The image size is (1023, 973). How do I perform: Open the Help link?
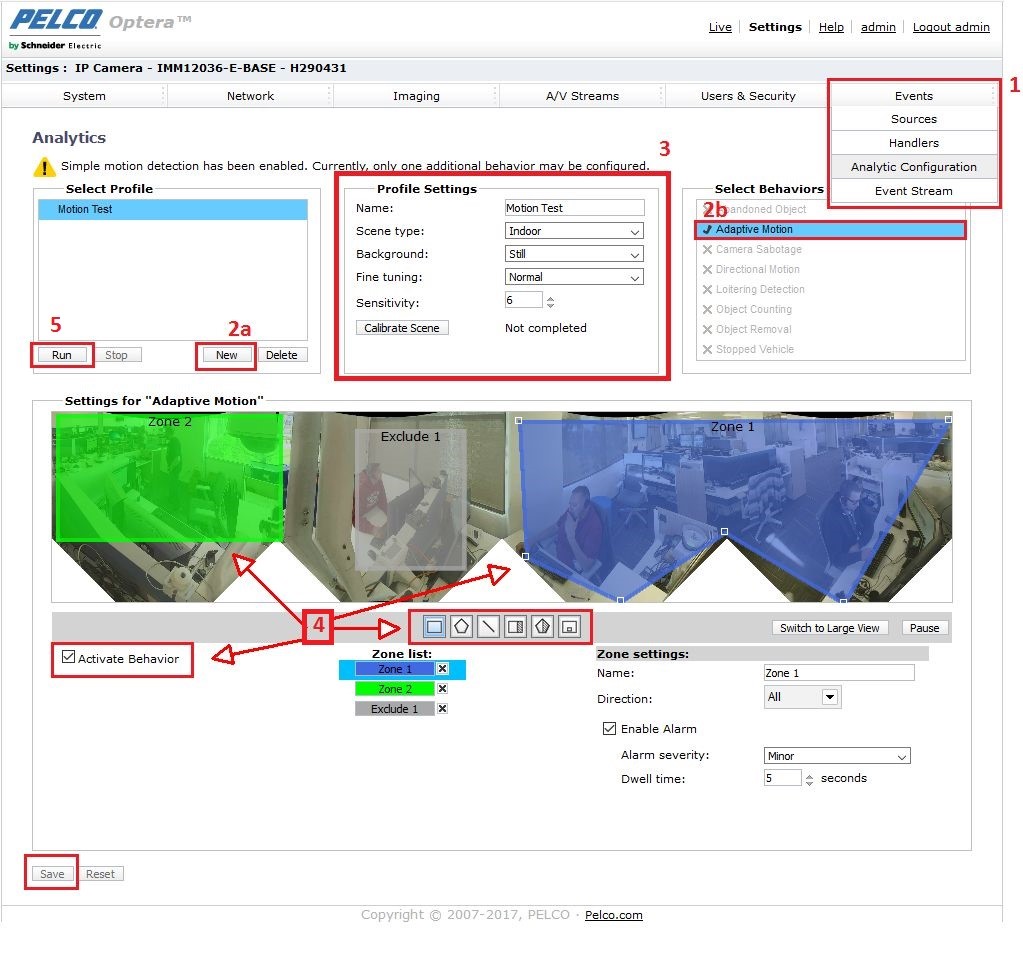831,27
